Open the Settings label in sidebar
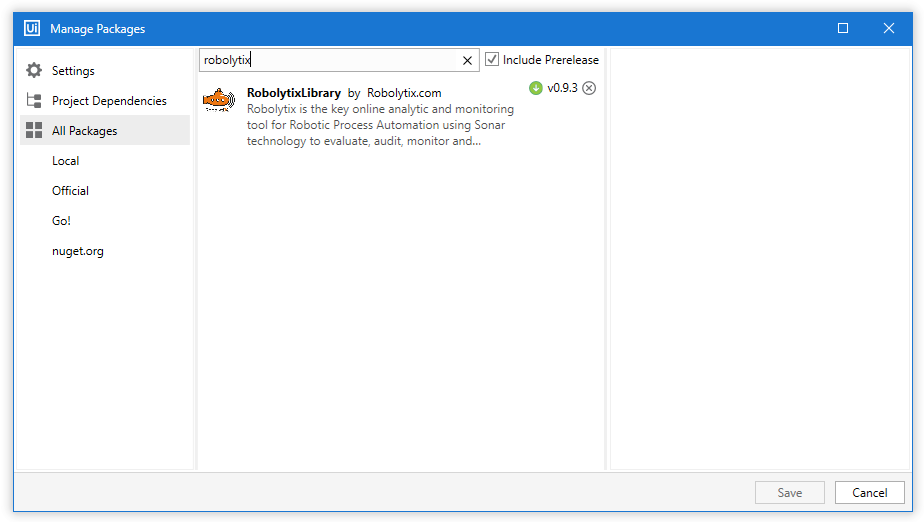The height and width of the screenshot is (522, 924). (x=73, y=71)
